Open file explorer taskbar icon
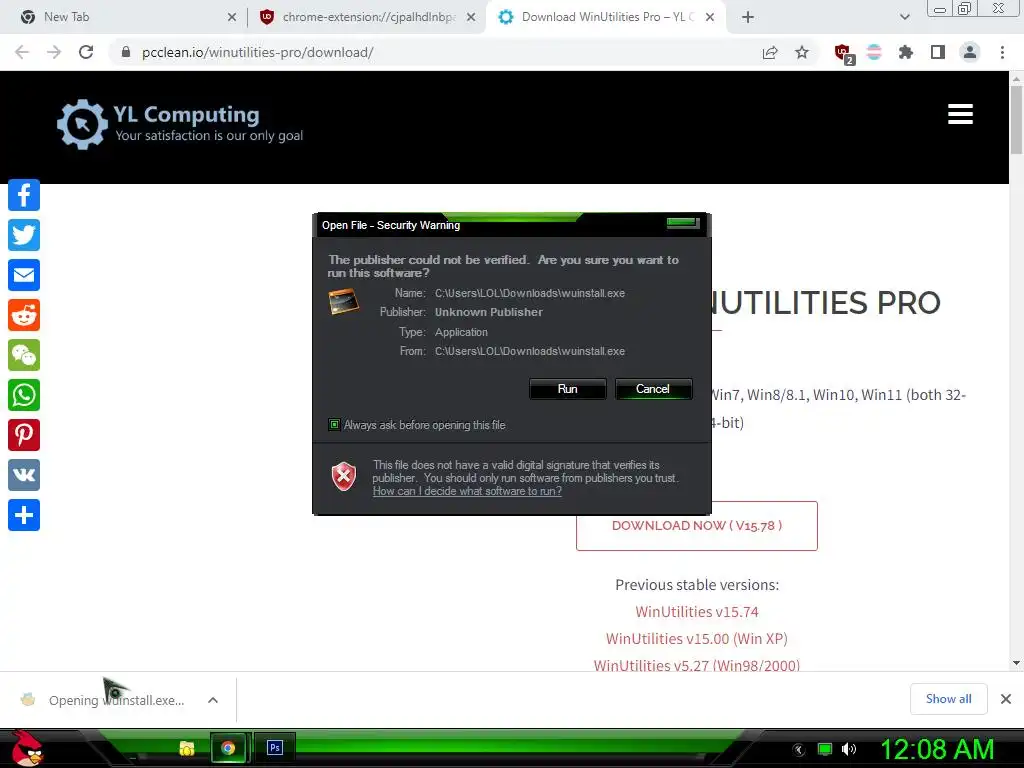1024x768 pixels. (187, 748)
